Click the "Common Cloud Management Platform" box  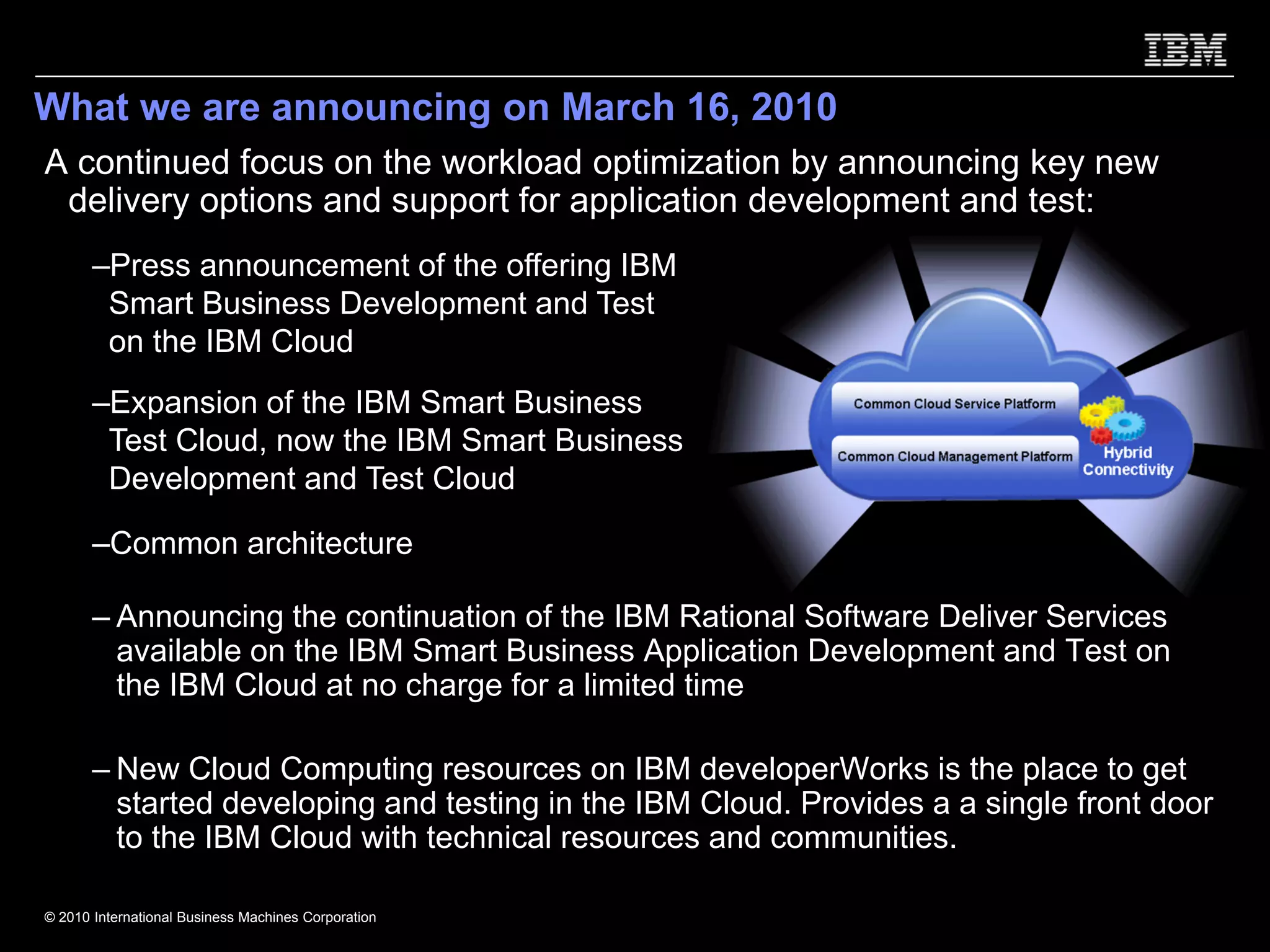pyautogui.click(x=954, y=457)
